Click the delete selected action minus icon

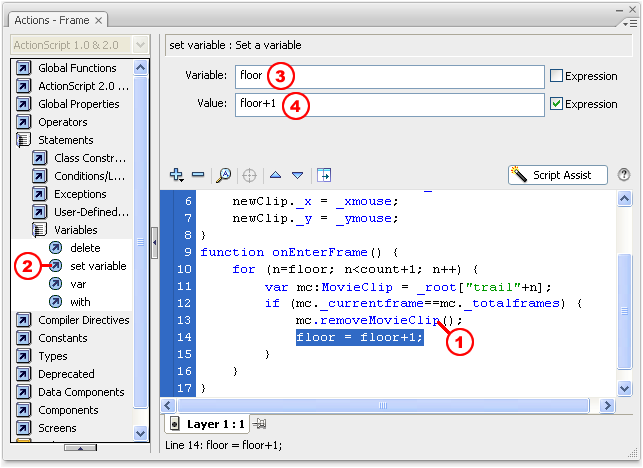198,175
